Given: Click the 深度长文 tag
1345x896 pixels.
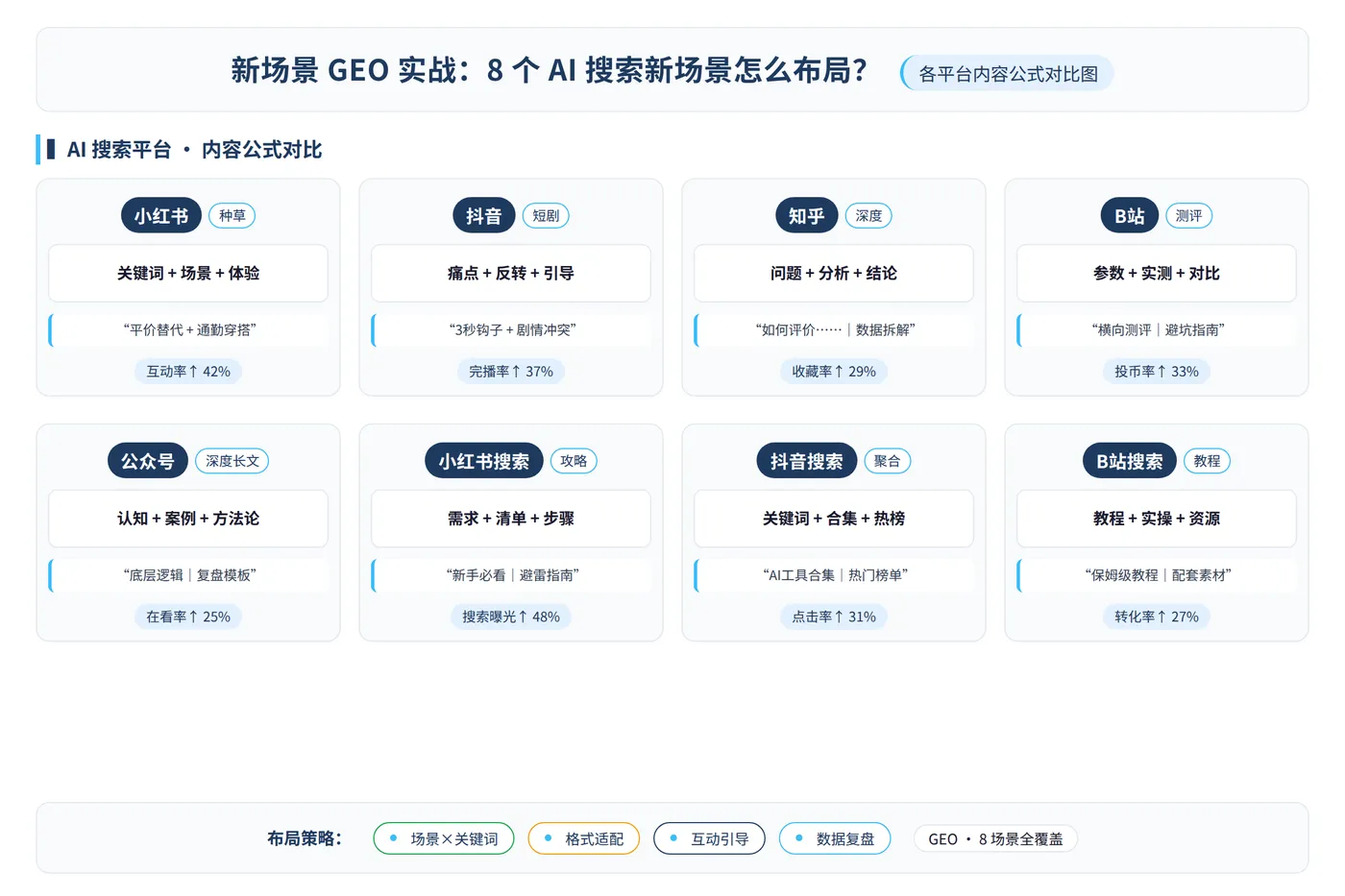Looking at the screenshot, I should pos(232,461).
